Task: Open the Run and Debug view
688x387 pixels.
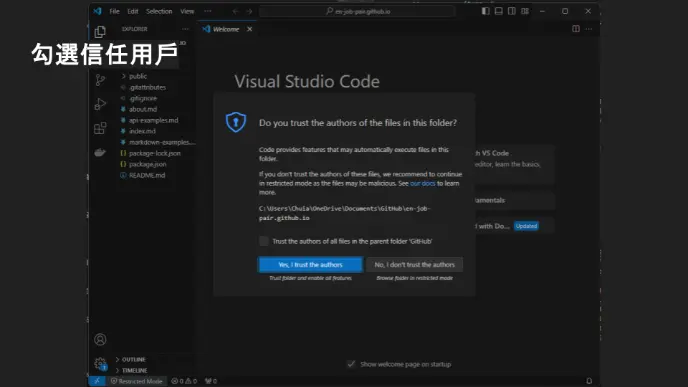Action: click(x=100, y=104)
